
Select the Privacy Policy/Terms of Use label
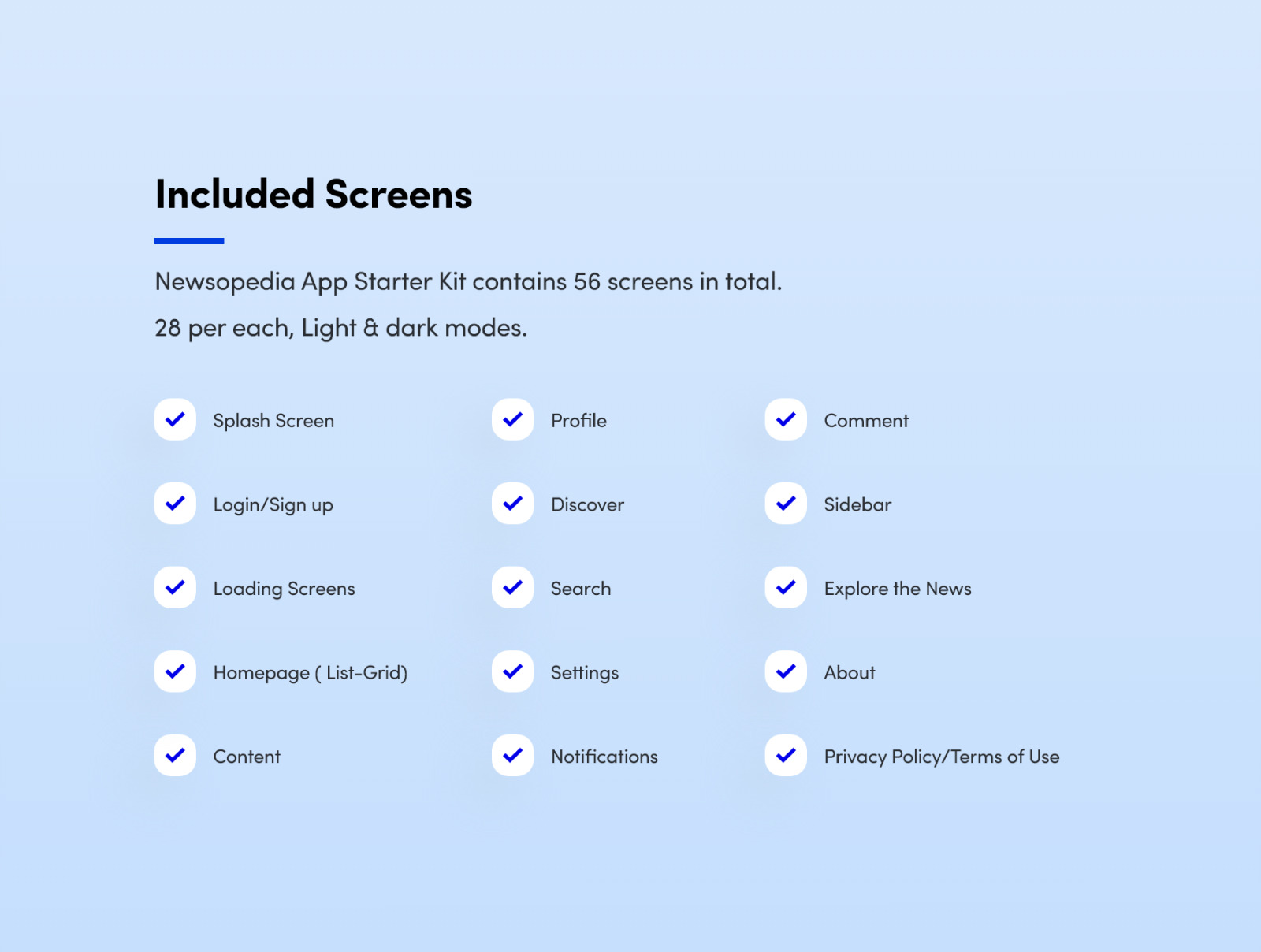[941, 757]
